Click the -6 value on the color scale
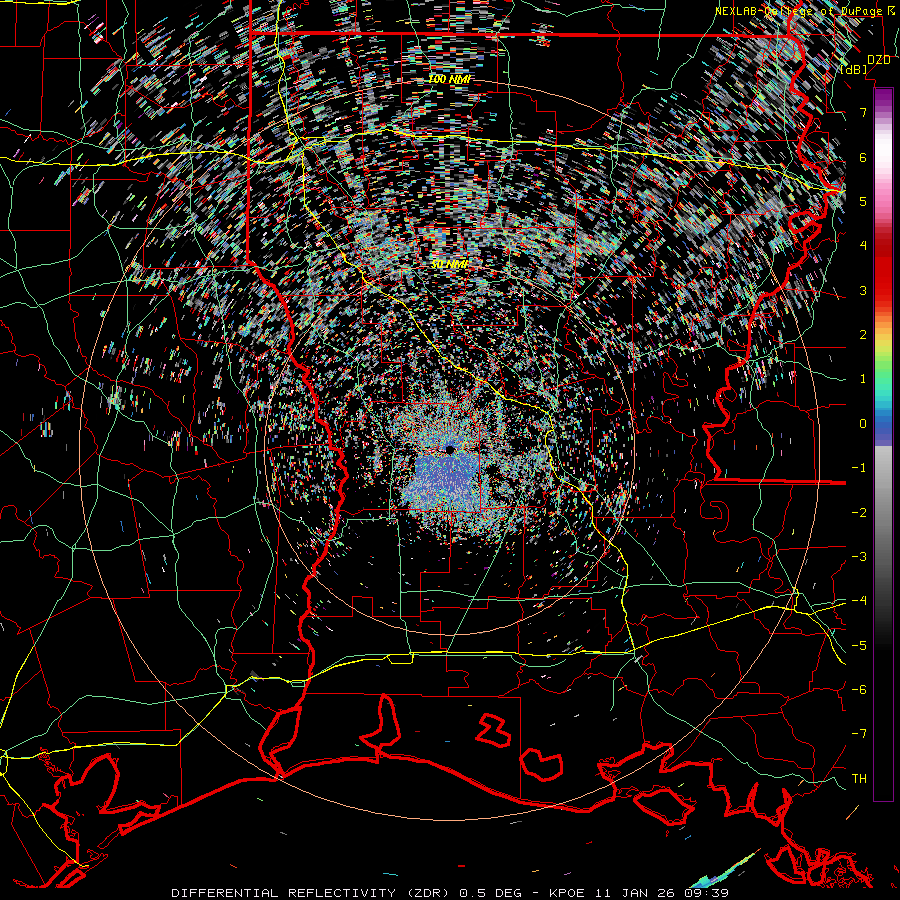This screenshot has height=900, width=900. [x=859, y=690]
